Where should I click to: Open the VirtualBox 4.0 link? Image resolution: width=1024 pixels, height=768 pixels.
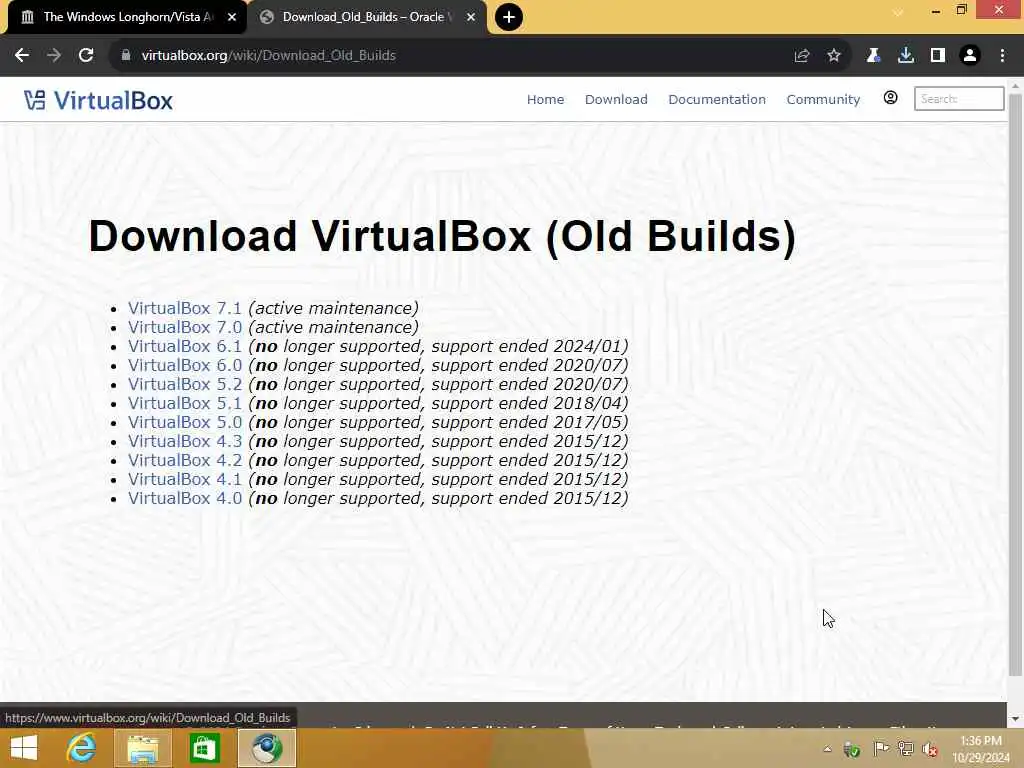click(x=185, y=498)
